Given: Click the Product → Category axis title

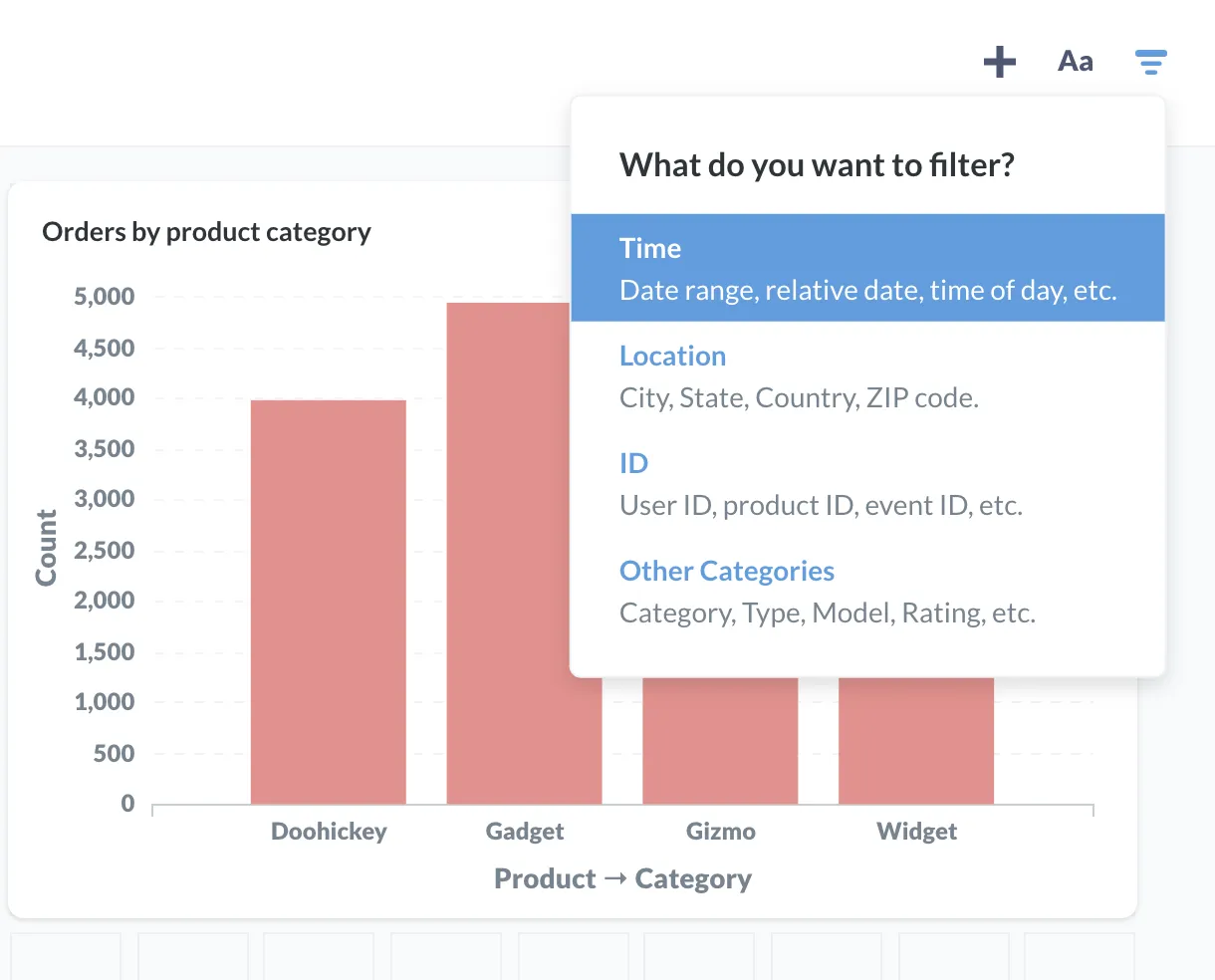Looking at the screenshot, I should [x=623, y=879].
